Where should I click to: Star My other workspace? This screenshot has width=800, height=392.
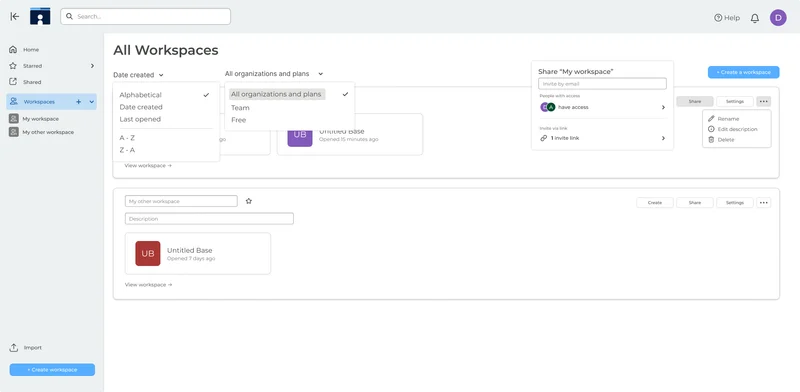pos(249,201)
